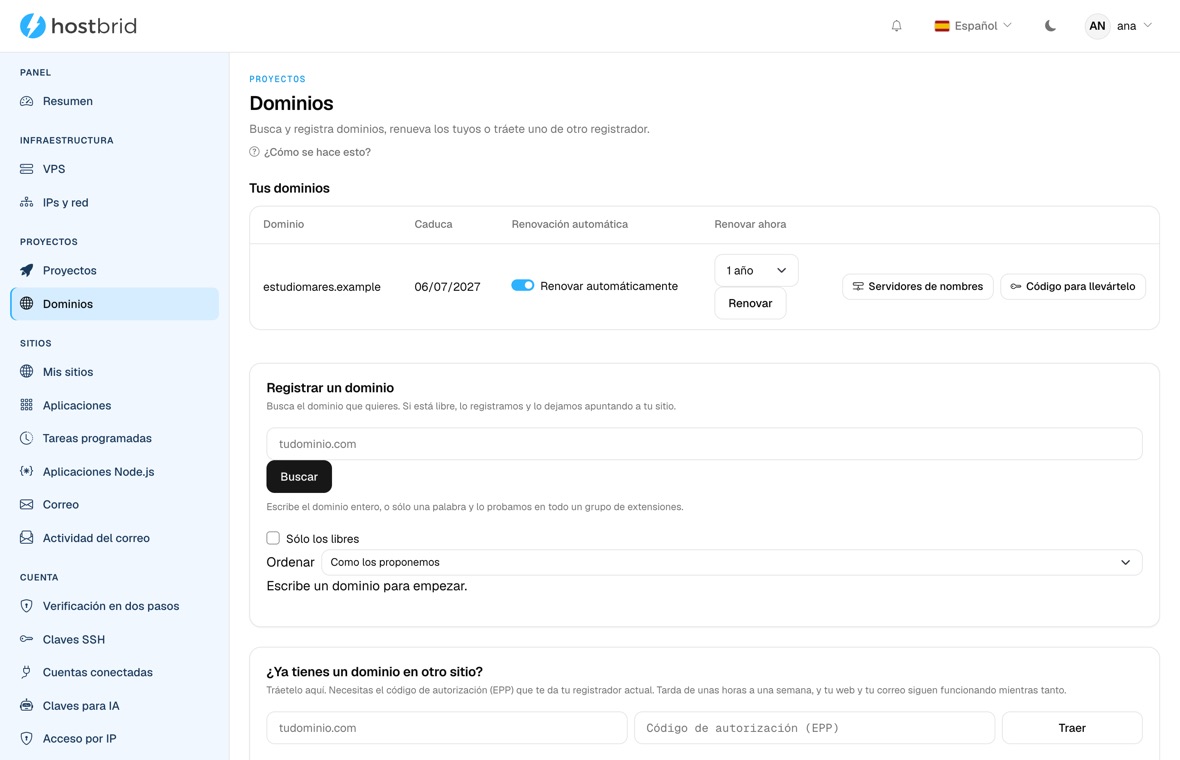Click the Tareas programadas clock icon
The width and height of the screenshot is (1180, 760).
point(26,438)
